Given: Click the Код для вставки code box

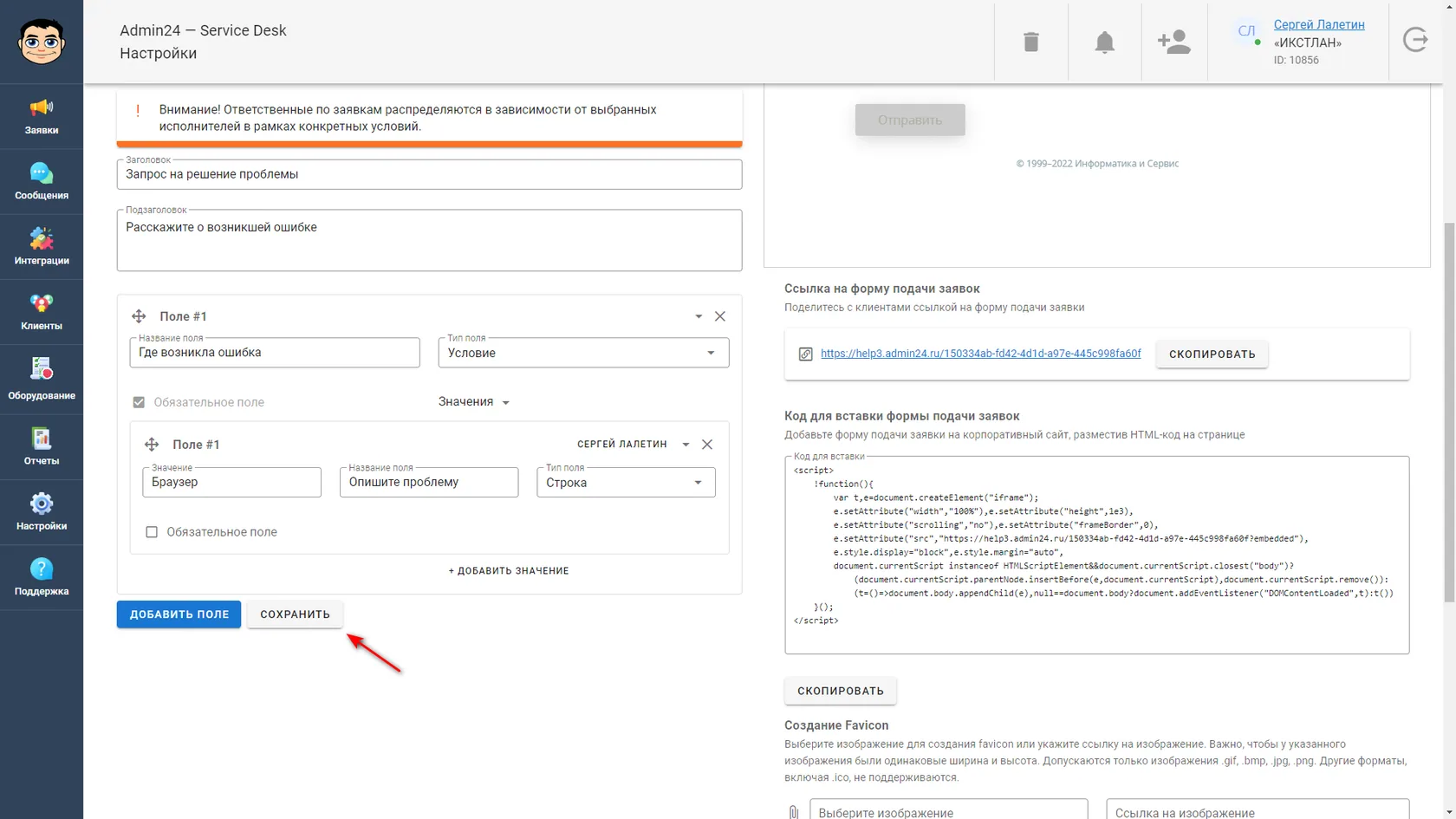Looking at the screenshot, I should pos(1096,555).
